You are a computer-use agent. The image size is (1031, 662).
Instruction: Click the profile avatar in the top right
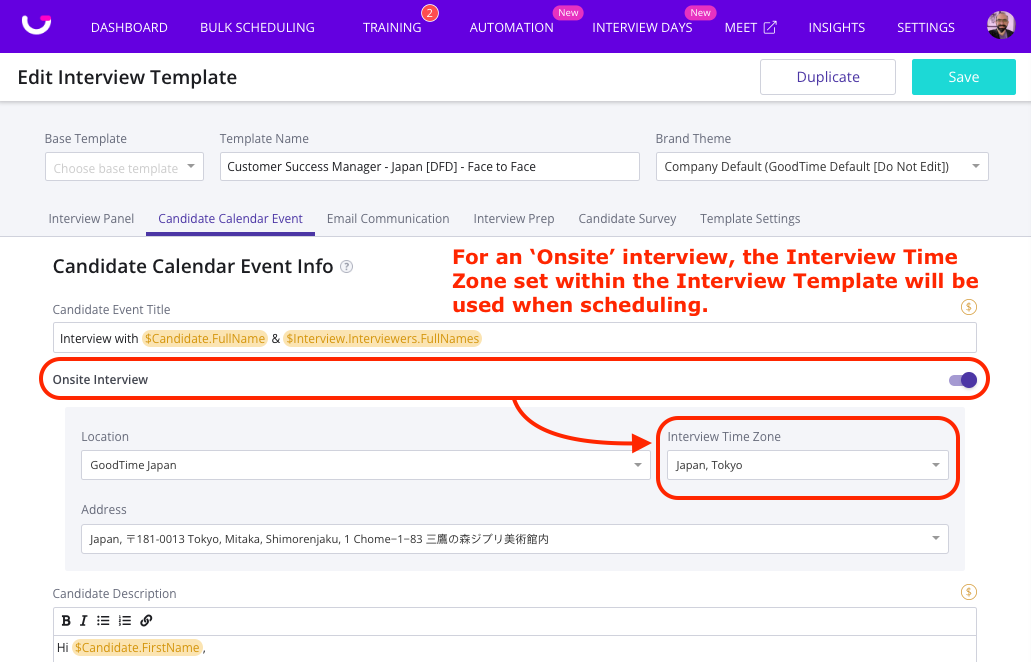1000,26
